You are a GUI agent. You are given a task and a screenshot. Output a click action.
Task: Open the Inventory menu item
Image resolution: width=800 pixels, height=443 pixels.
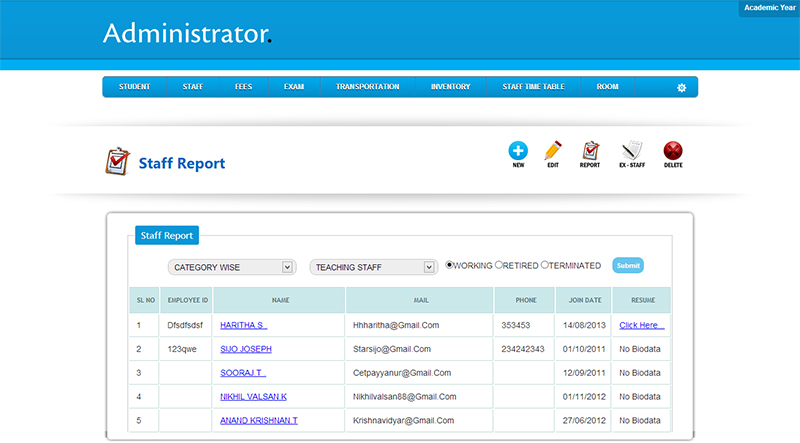tap(450, 87)
